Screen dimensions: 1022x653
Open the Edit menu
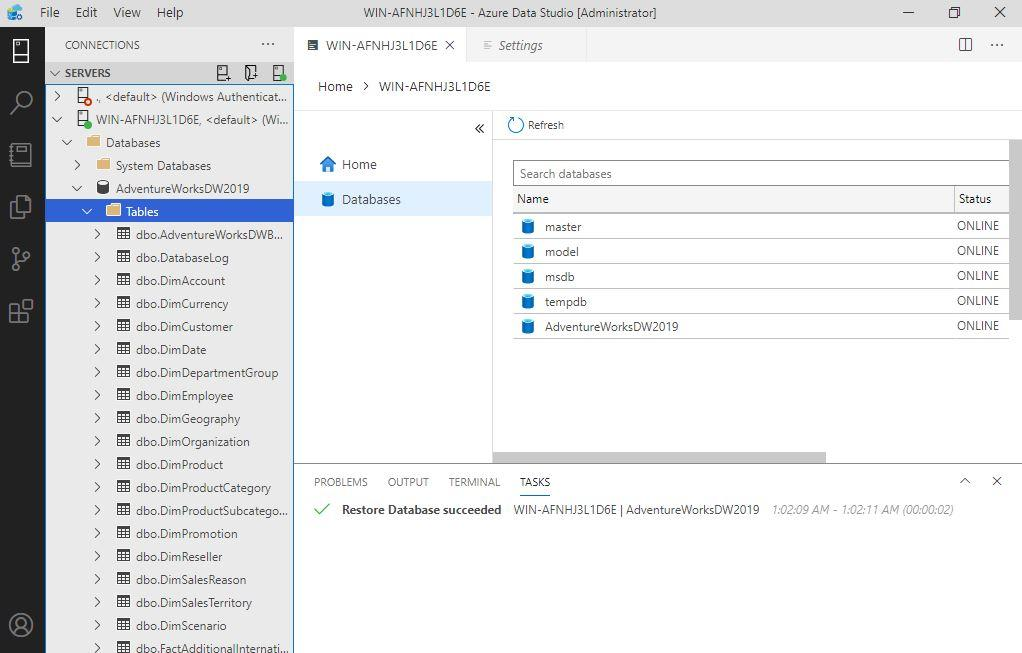tap(86, 12)
